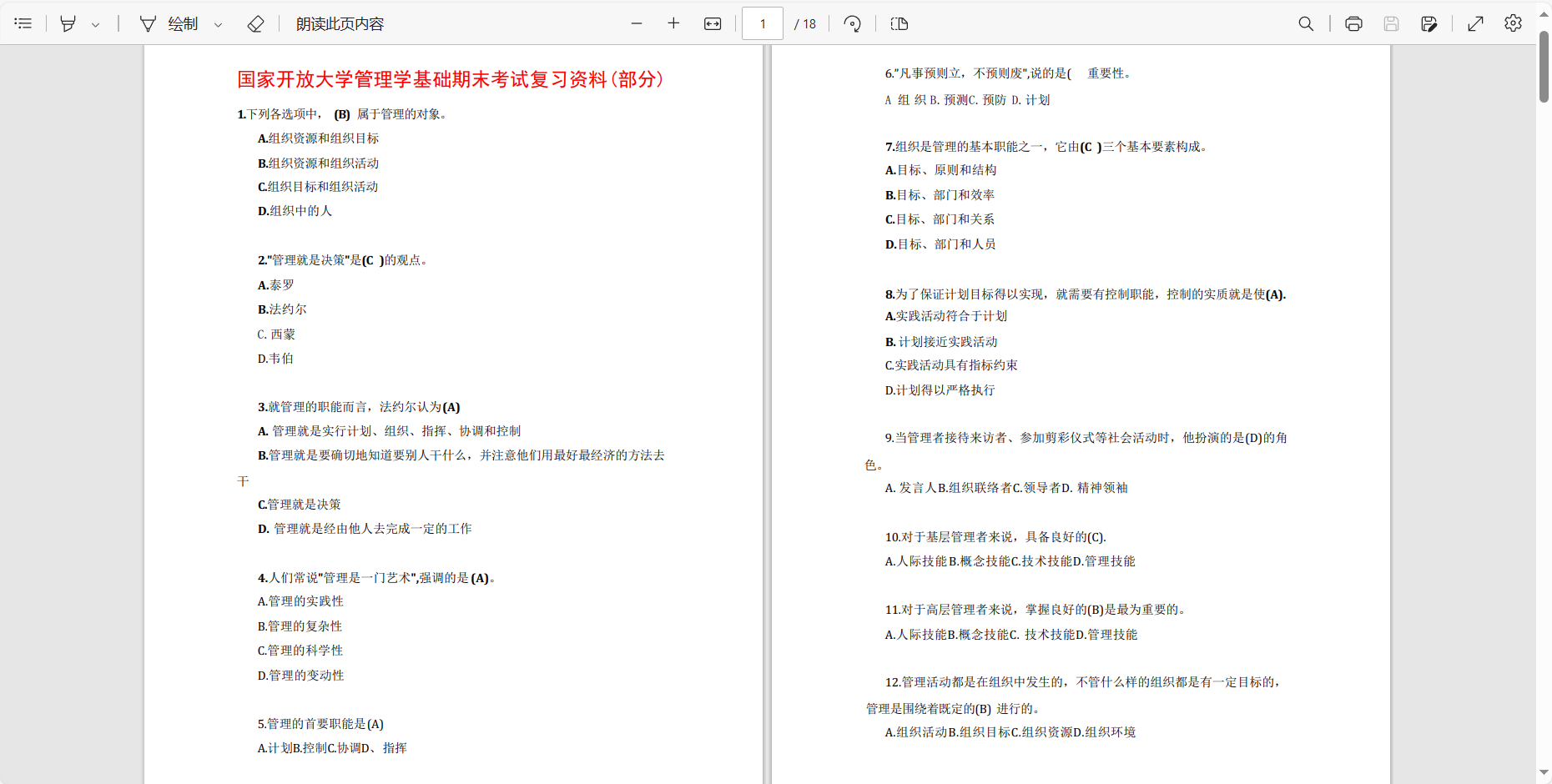Click question 2 管理就是决策 line
Viewport: 1552px width, 784px height.
pos(342,260)
